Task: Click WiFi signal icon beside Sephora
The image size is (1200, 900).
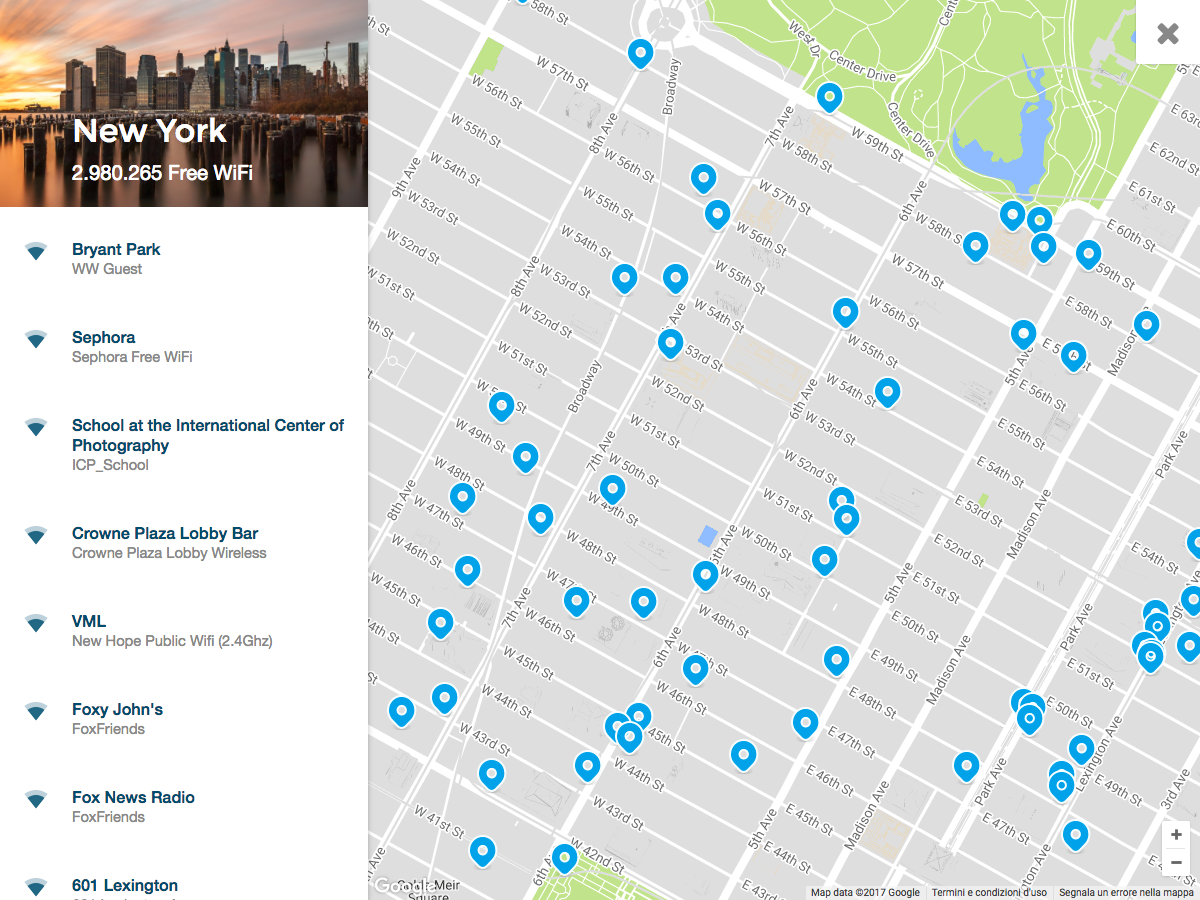Action: tap(36, 339)
